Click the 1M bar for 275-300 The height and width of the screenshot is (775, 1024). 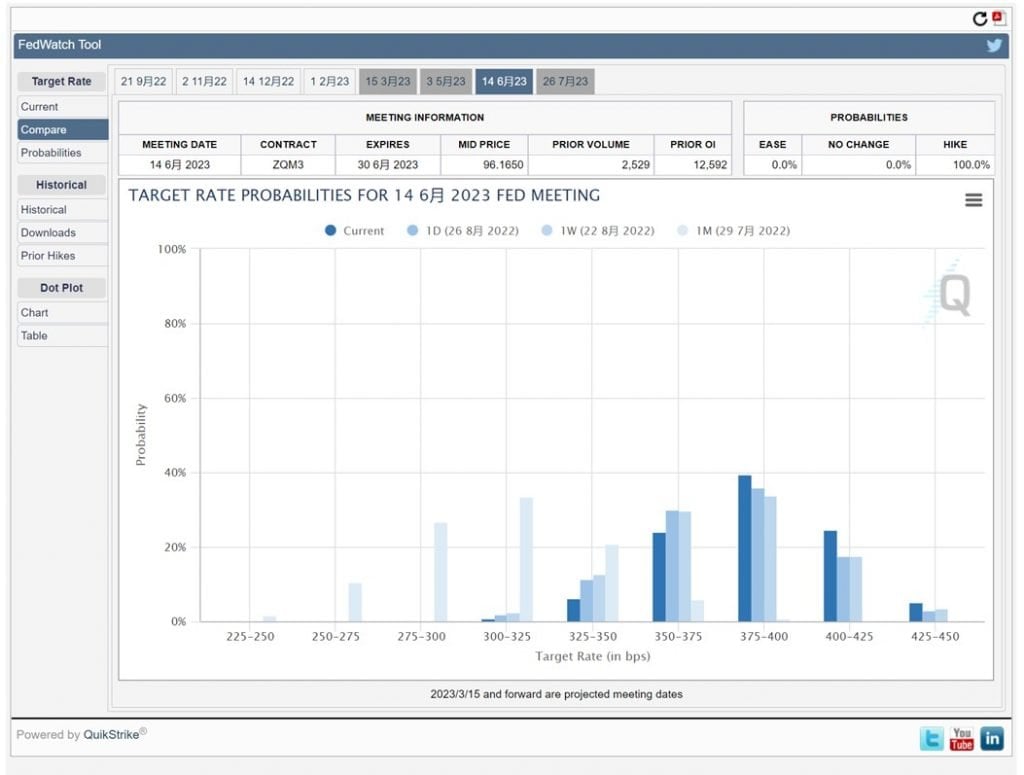(441, 572)
